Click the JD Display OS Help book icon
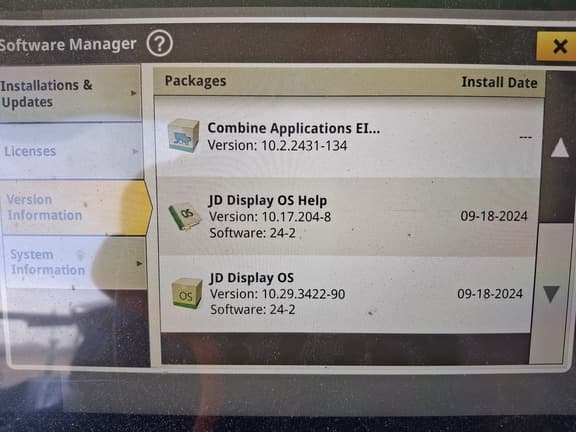576x432 pixels. click(184, 216)
